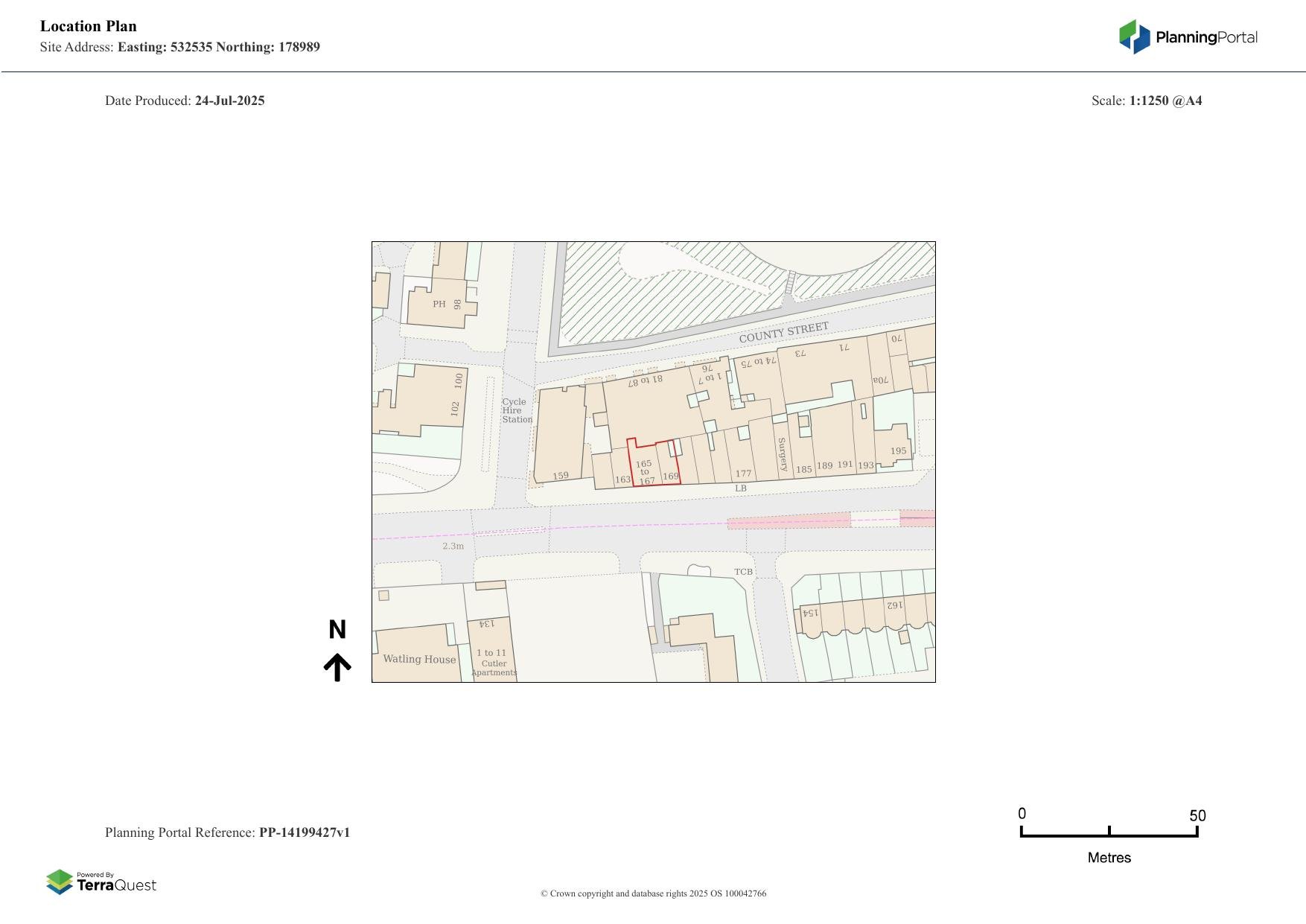
Task: Click the Planning Portal logo
Action: [x=1188, y=37]
